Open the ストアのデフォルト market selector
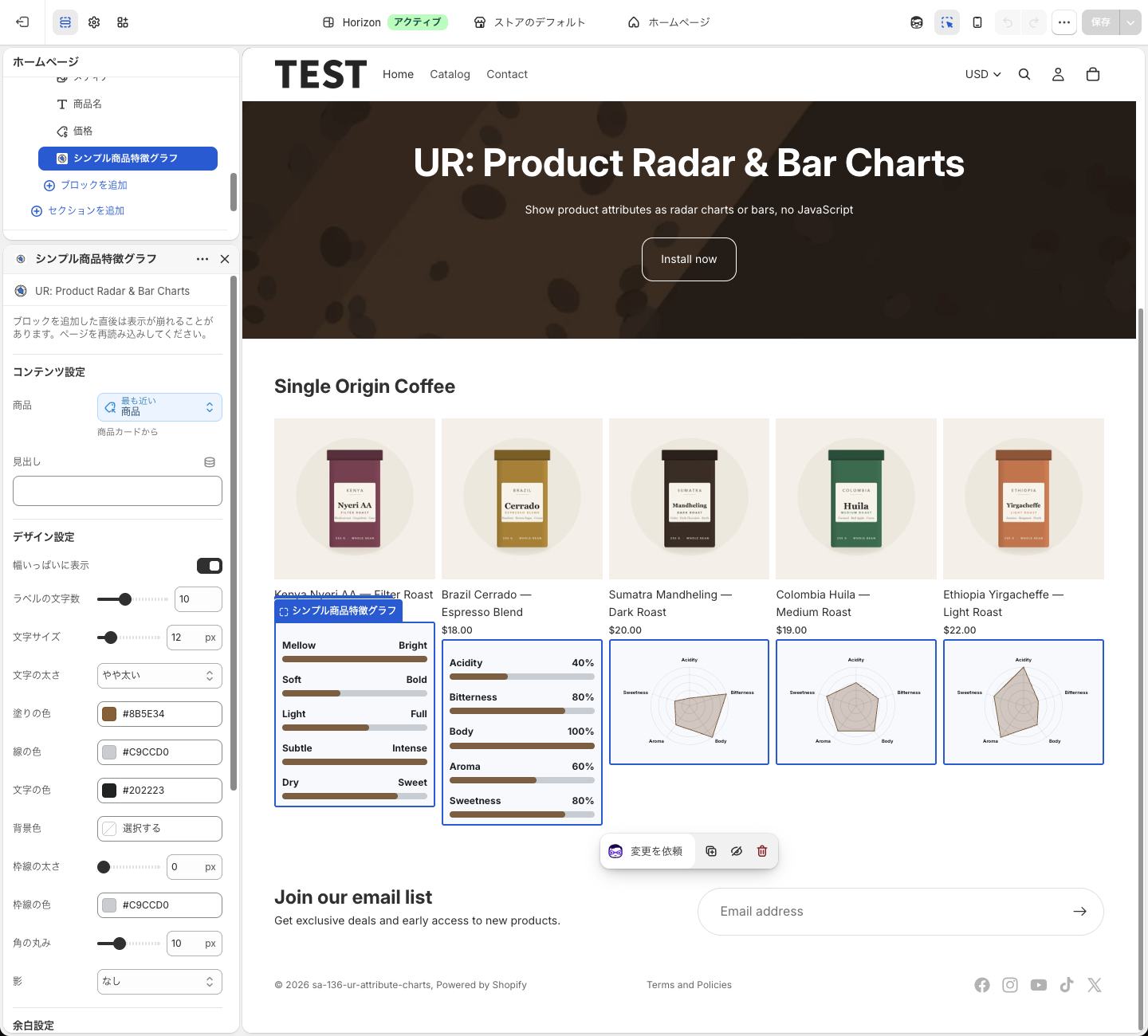This screenshot has height=1036, width=1148. pyautogui.click(x=529, y=22)
